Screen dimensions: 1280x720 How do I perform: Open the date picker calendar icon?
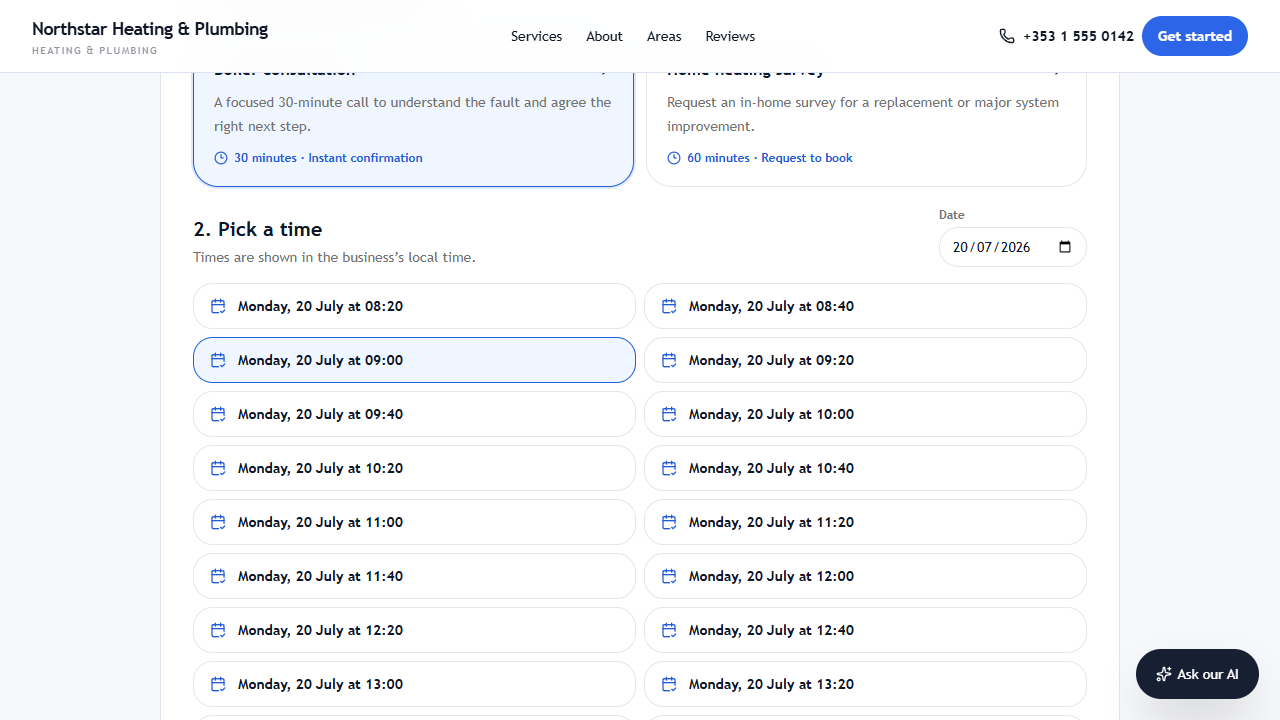[1065, 247]
